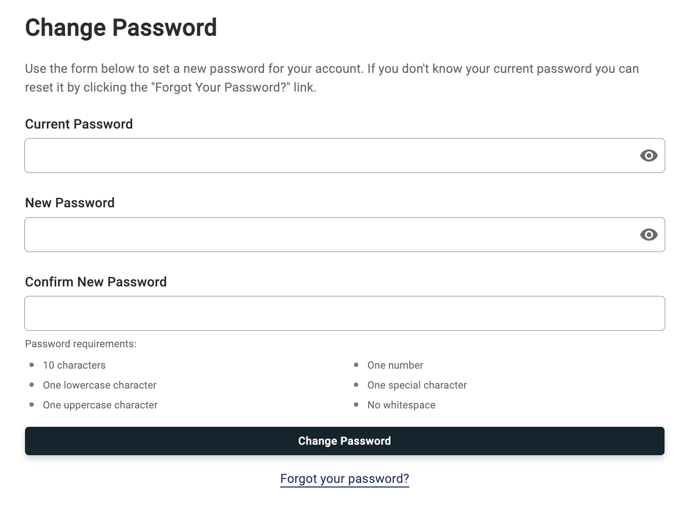
Task: Click into the New Password text box
Action: coord(344,234)
